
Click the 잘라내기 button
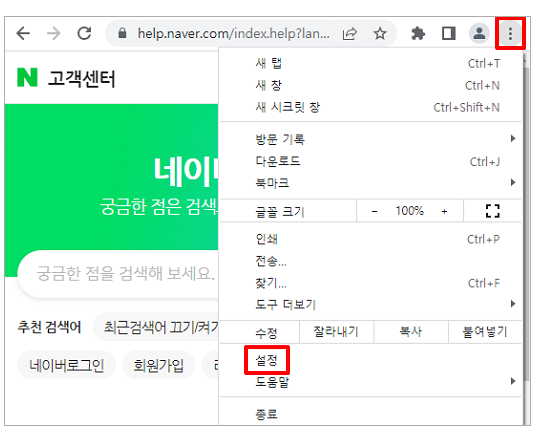click(x=336, y=332)
